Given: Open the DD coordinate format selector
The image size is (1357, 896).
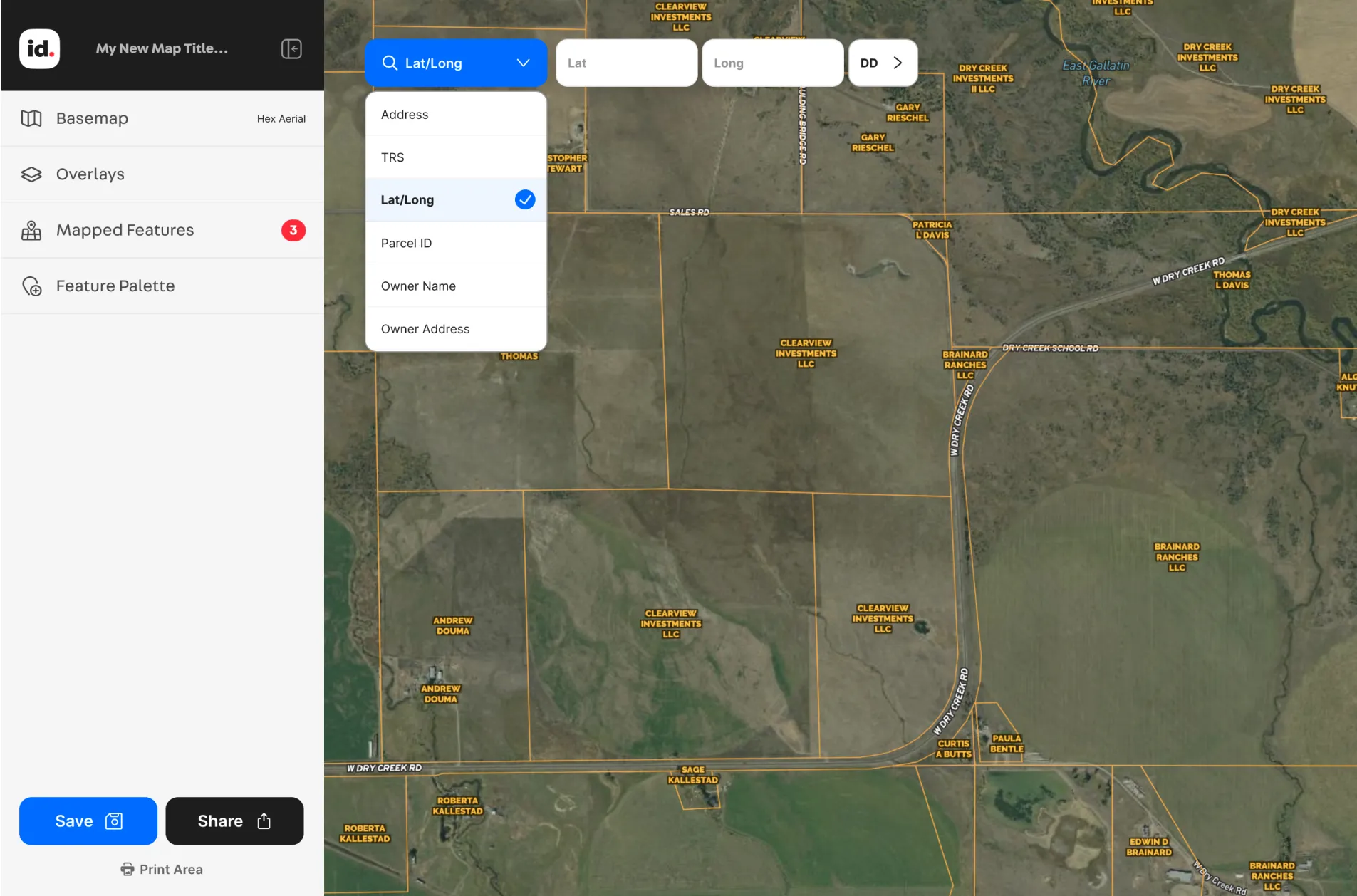Looking at the screenshot, I should 870,63.
